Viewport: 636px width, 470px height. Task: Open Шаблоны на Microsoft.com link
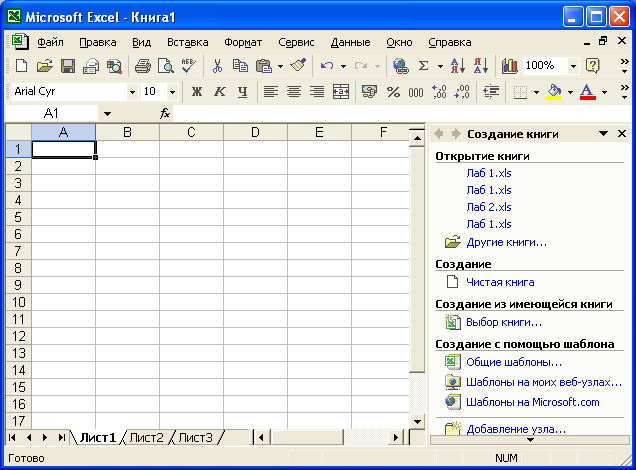[533, 402]
